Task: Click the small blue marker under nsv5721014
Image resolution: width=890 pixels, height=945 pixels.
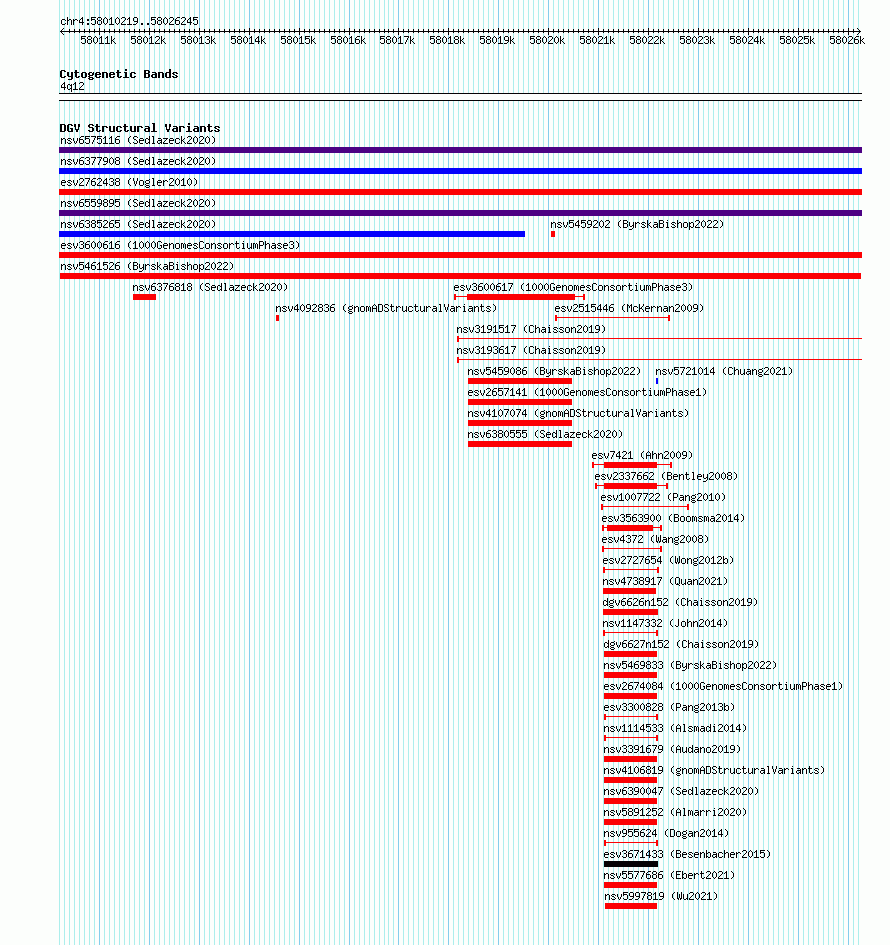Action: pos(657,381)
